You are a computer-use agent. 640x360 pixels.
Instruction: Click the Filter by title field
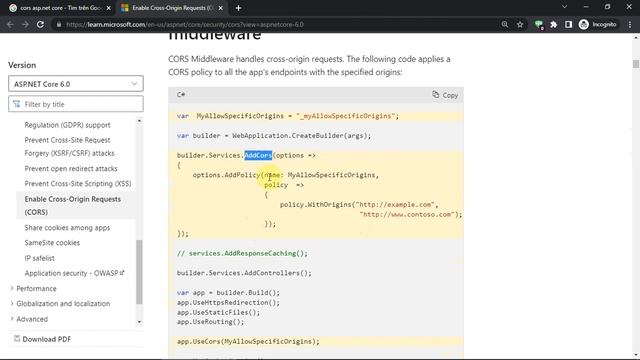pos(76,104)
